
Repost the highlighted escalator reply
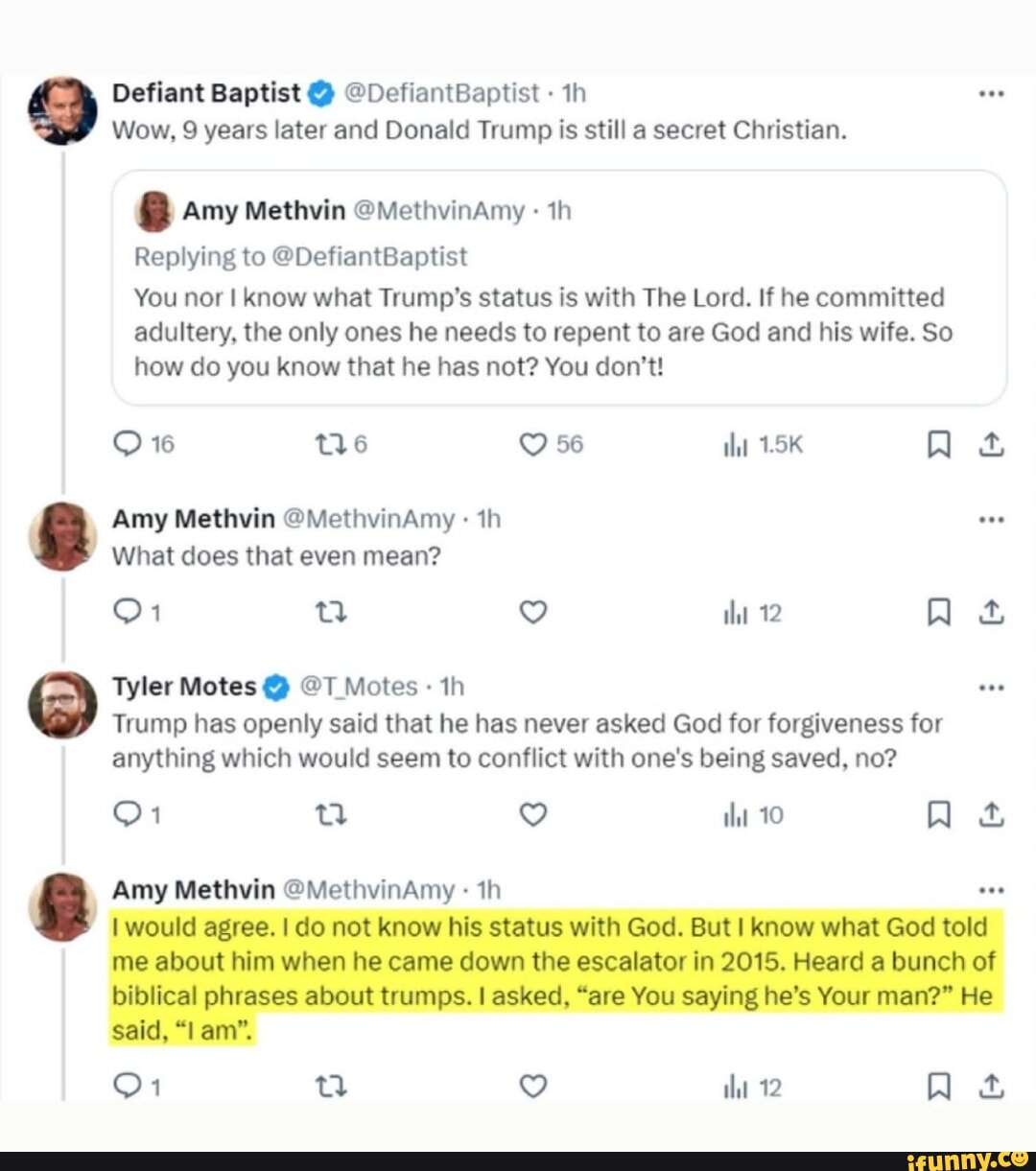(330, 1086)
